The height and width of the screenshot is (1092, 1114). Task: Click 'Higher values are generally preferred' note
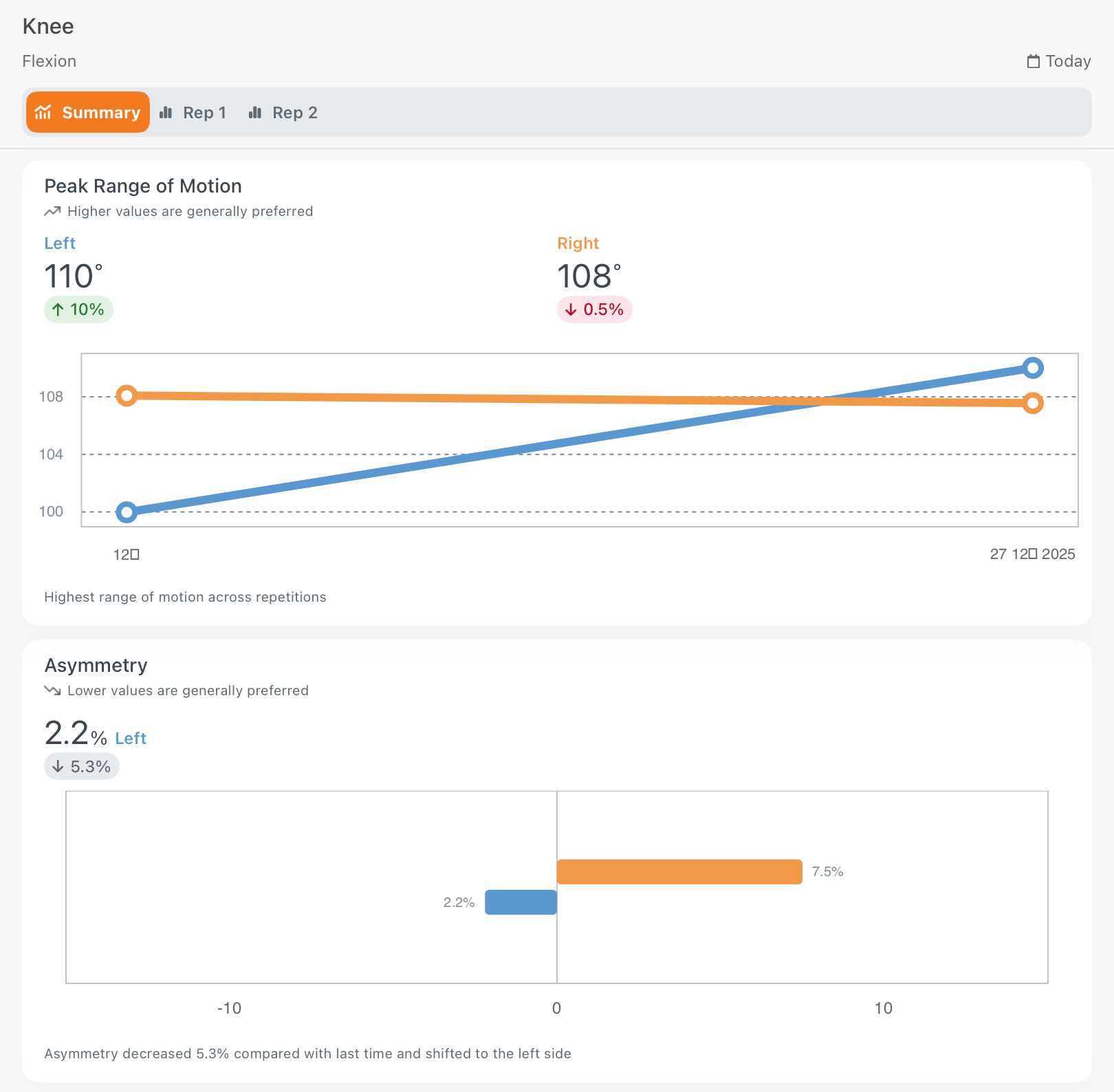pos(190,211)
